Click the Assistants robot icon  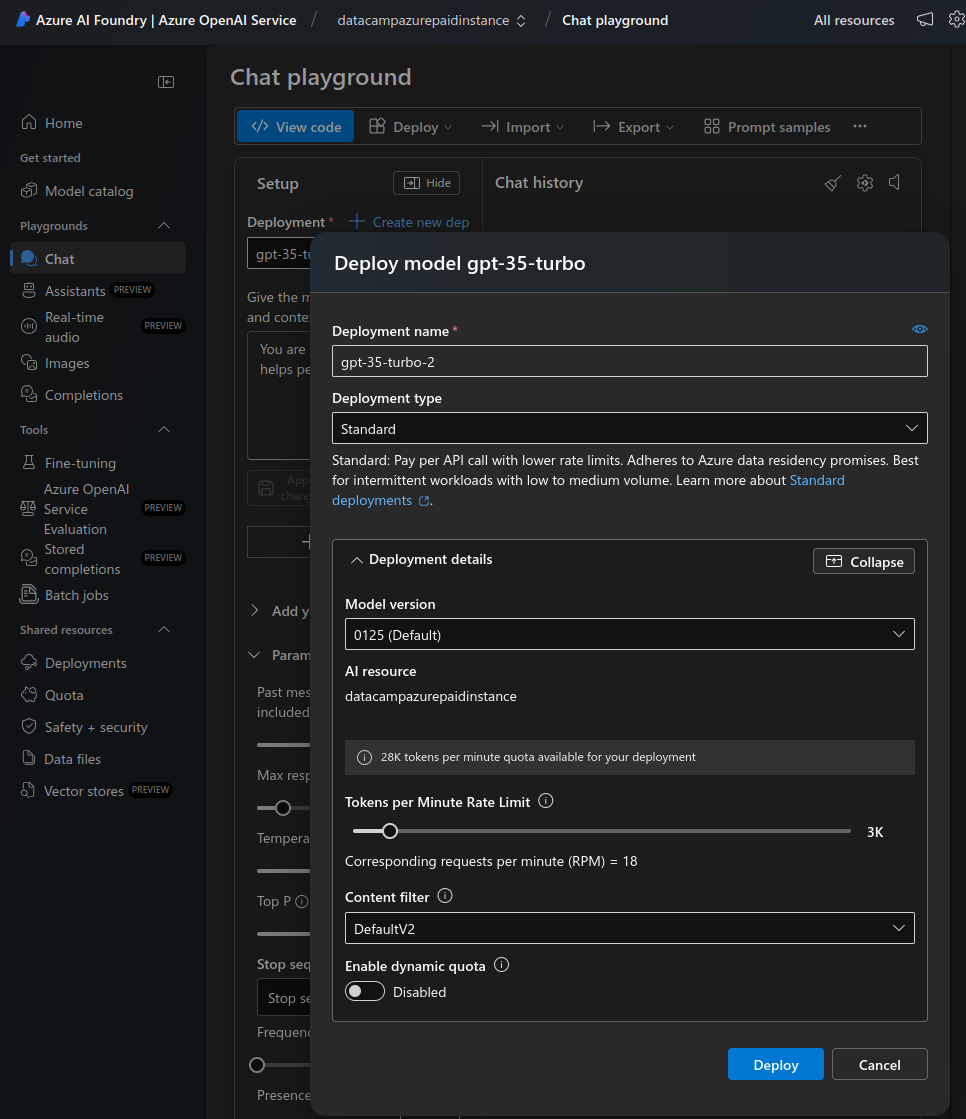pos(29,290)
